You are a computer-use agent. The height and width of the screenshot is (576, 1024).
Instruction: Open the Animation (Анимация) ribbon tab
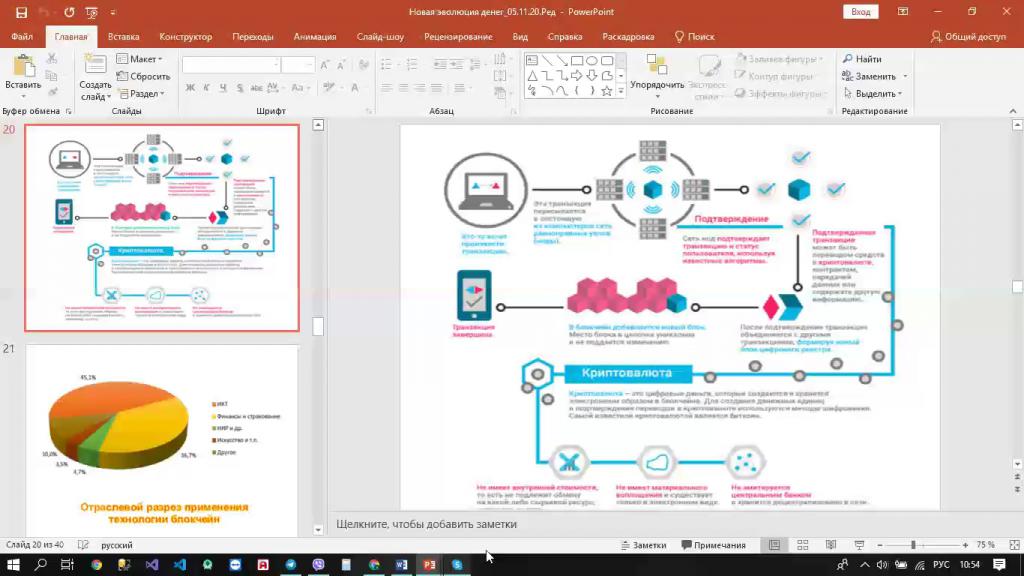[x=315, y=36]
